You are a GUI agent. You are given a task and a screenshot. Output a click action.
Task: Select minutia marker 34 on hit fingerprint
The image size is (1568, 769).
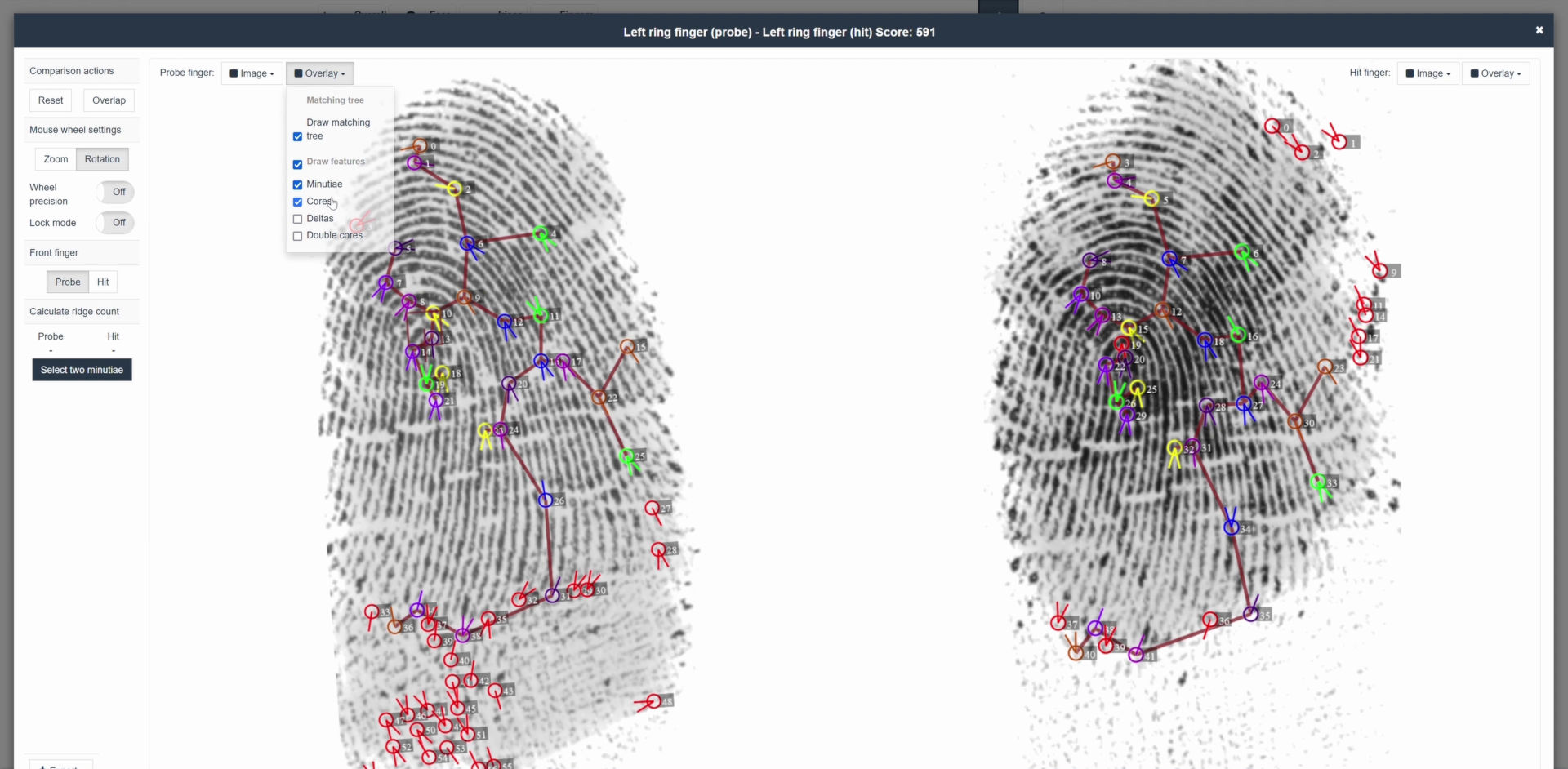pyautogui.click(x=1231, y=527)
